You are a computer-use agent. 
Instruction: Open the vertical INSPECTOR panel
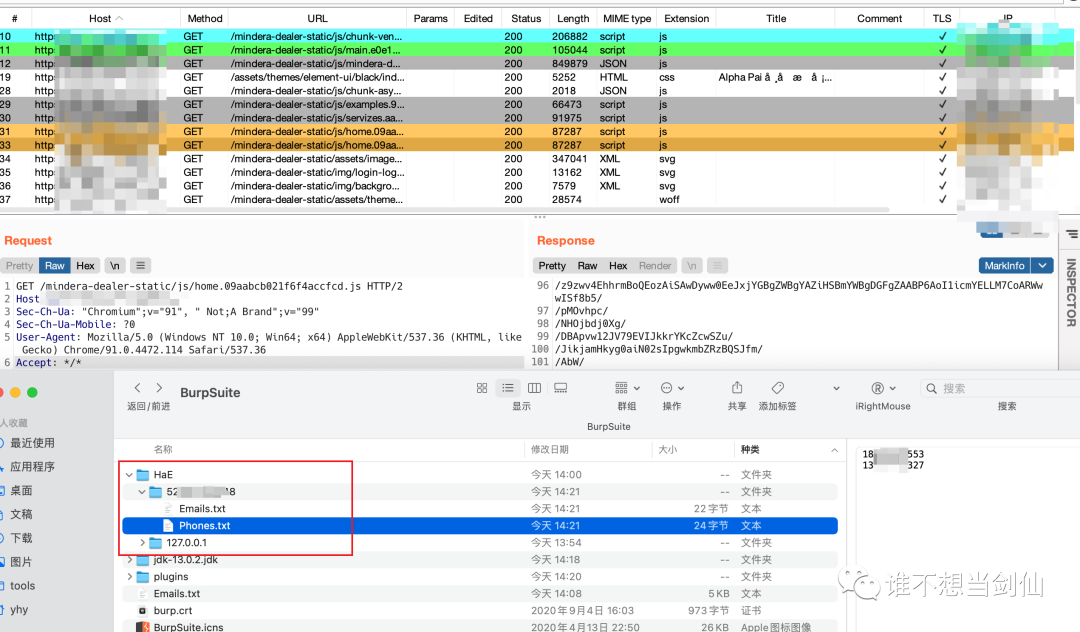click(x=1071, y=292)
